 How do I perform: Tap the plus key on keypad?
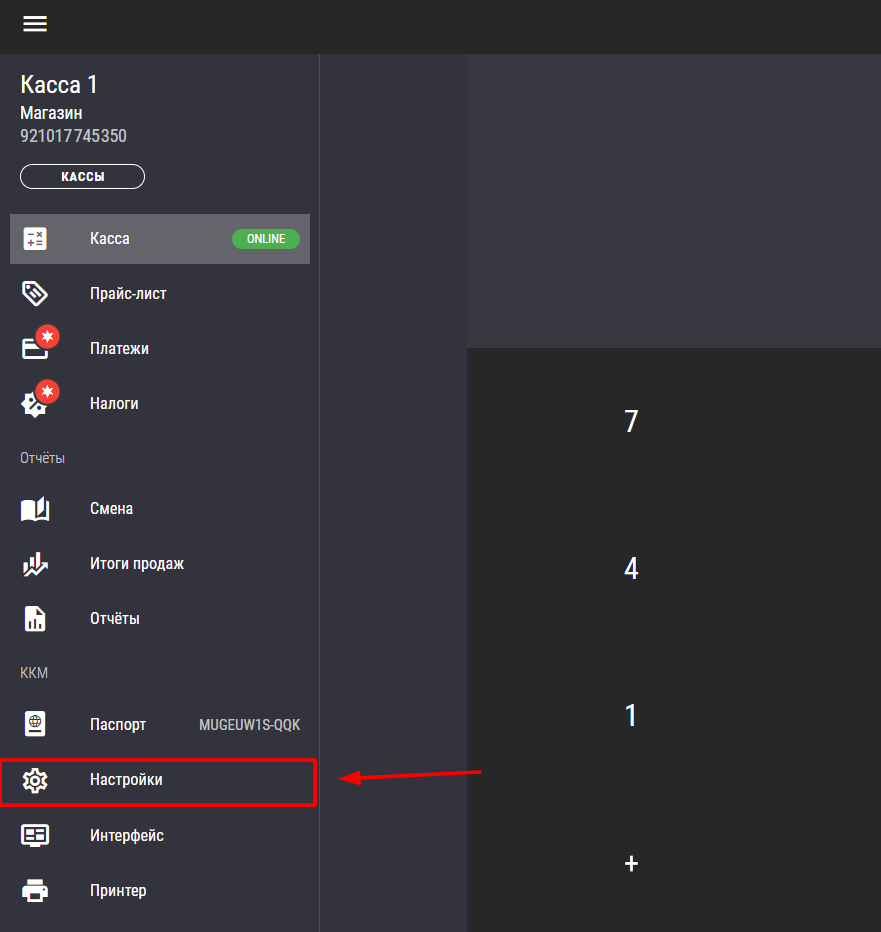pyautogui.click(x=631, y=863)
